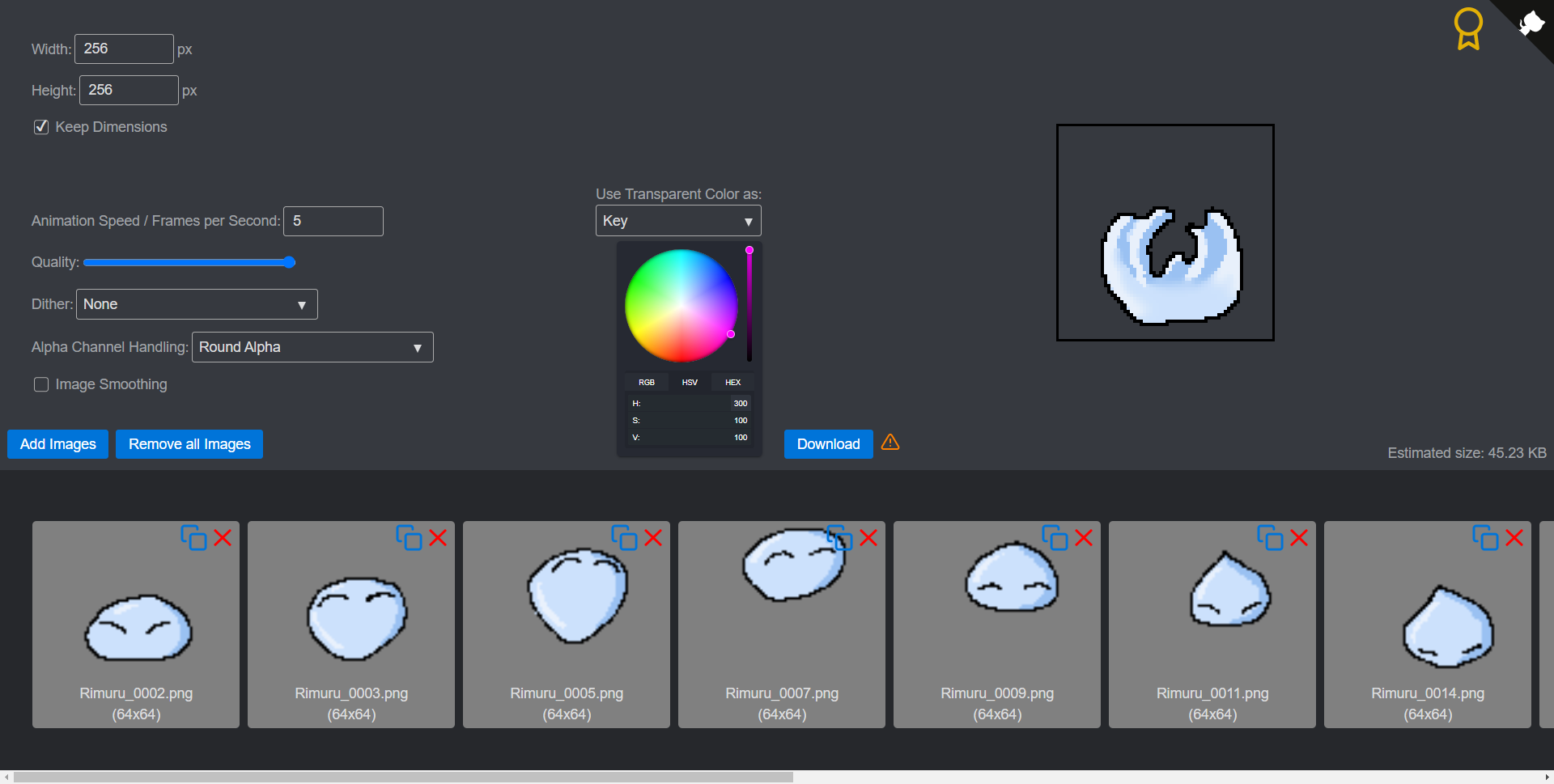1554x784 pixels.
Task: Switch color picker to HSV tab
Action: pos(690,382)
